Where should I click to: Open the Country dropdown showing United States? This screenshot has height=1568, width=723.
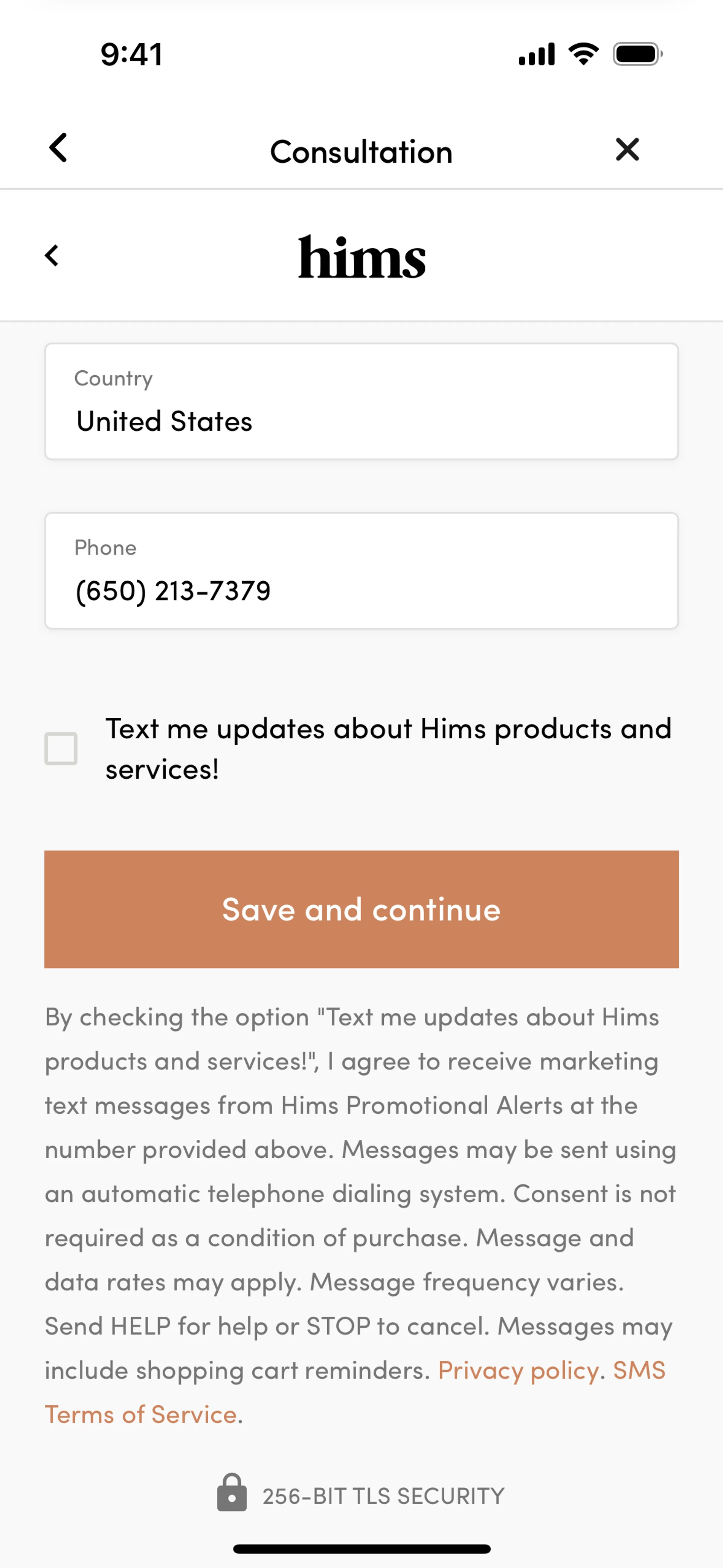pyautogui.click(x=361, y=402)
